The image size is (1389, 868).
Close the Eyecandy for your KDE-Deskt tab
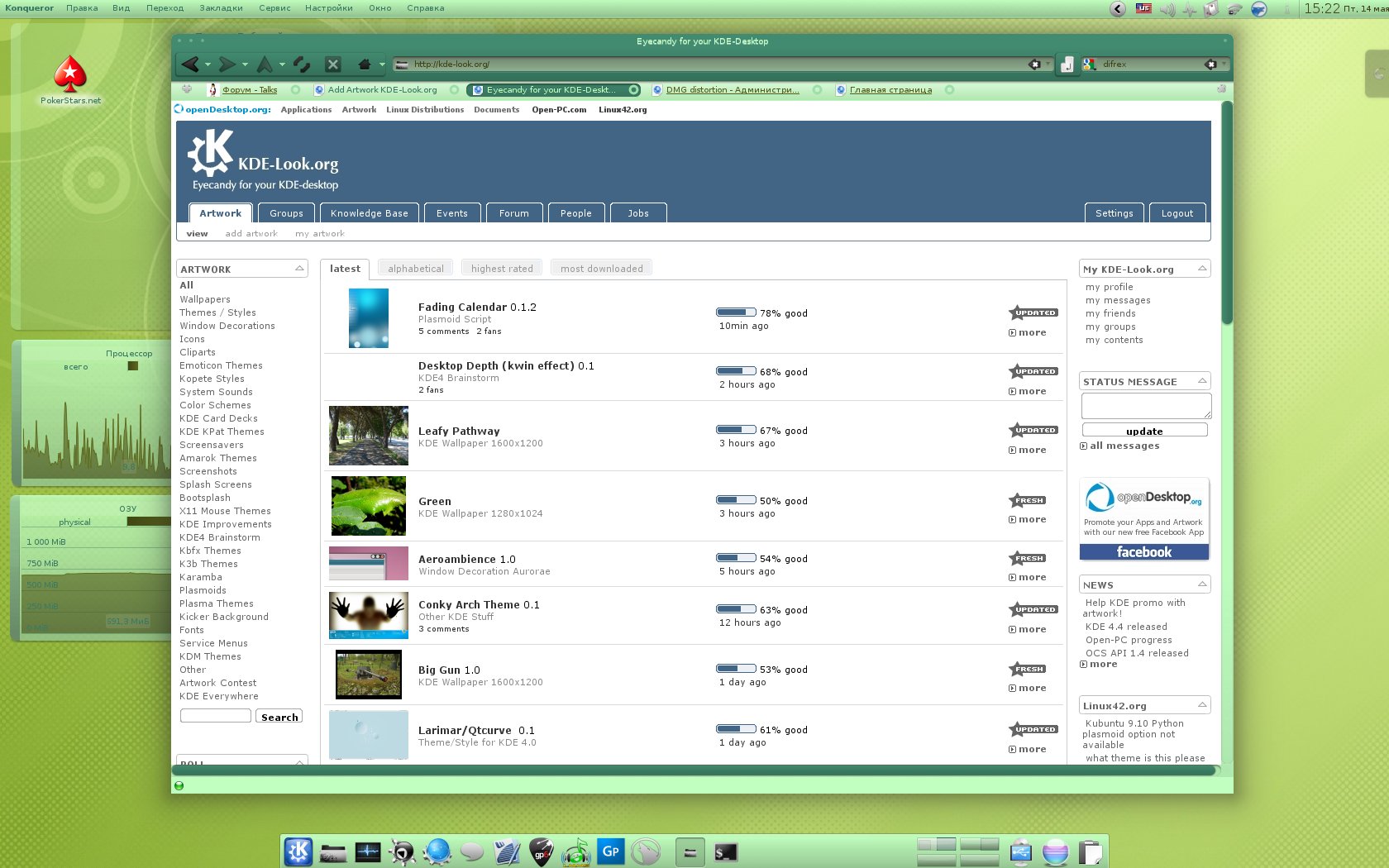[633, 90]
